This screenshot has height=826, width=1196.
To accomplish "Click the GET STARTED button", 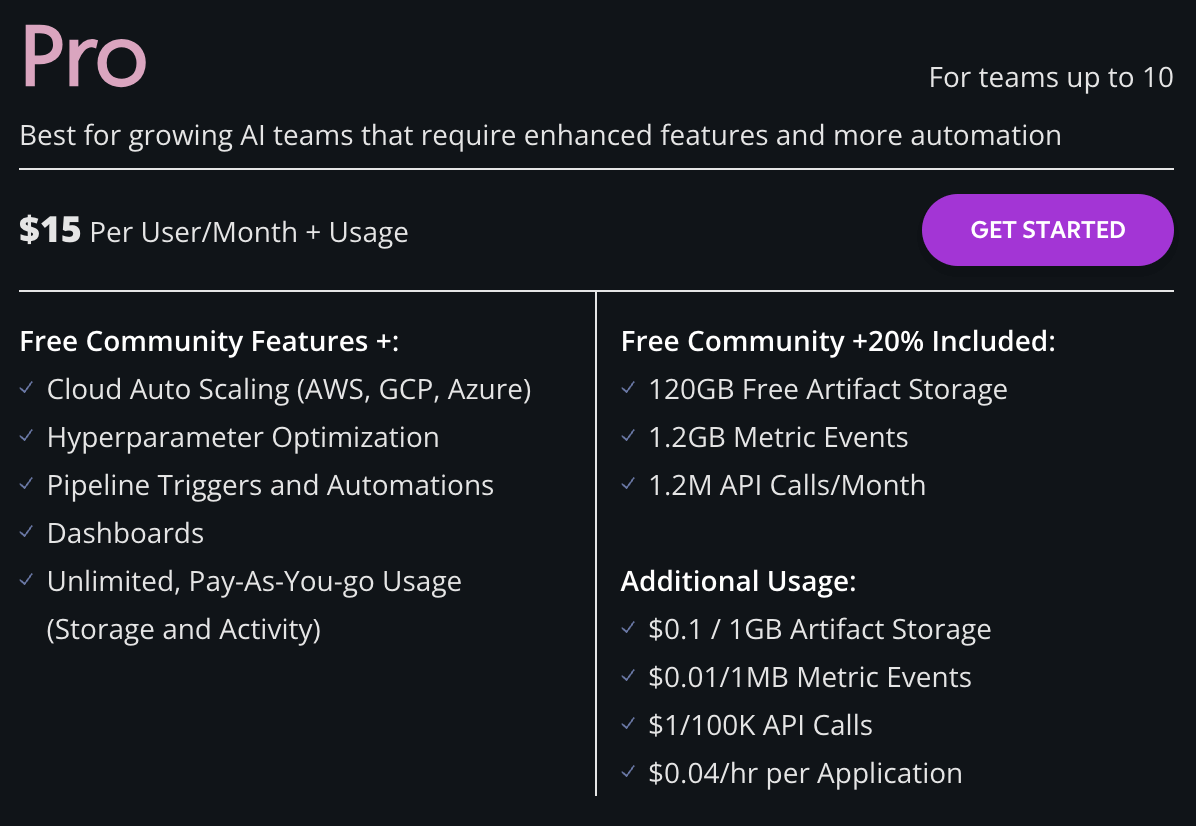I will pos(1047,230).
